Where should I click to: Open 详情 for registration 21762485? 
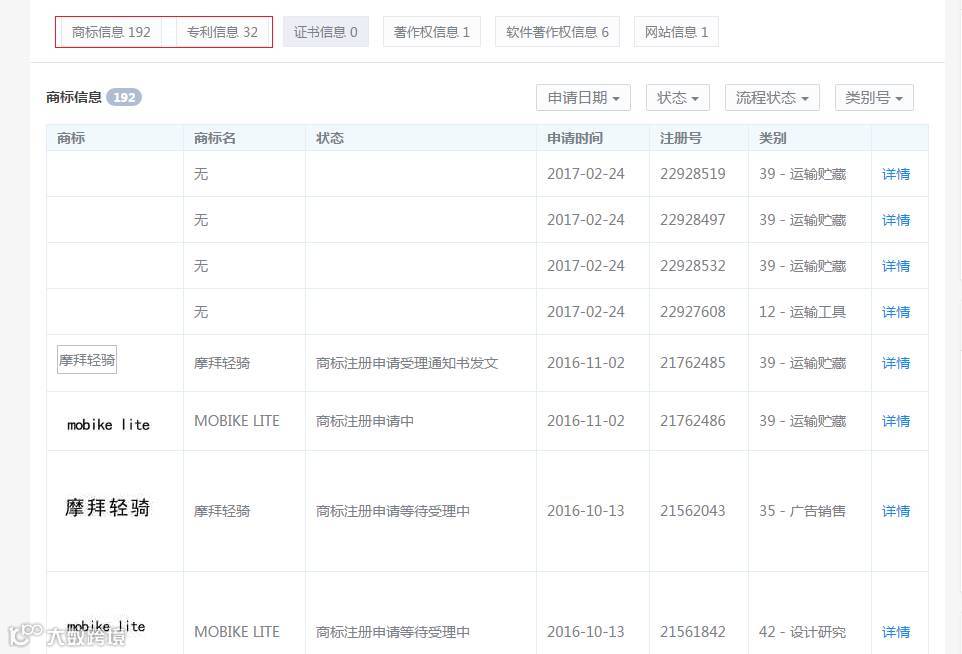pyautogui.click(x=896, y=363)
